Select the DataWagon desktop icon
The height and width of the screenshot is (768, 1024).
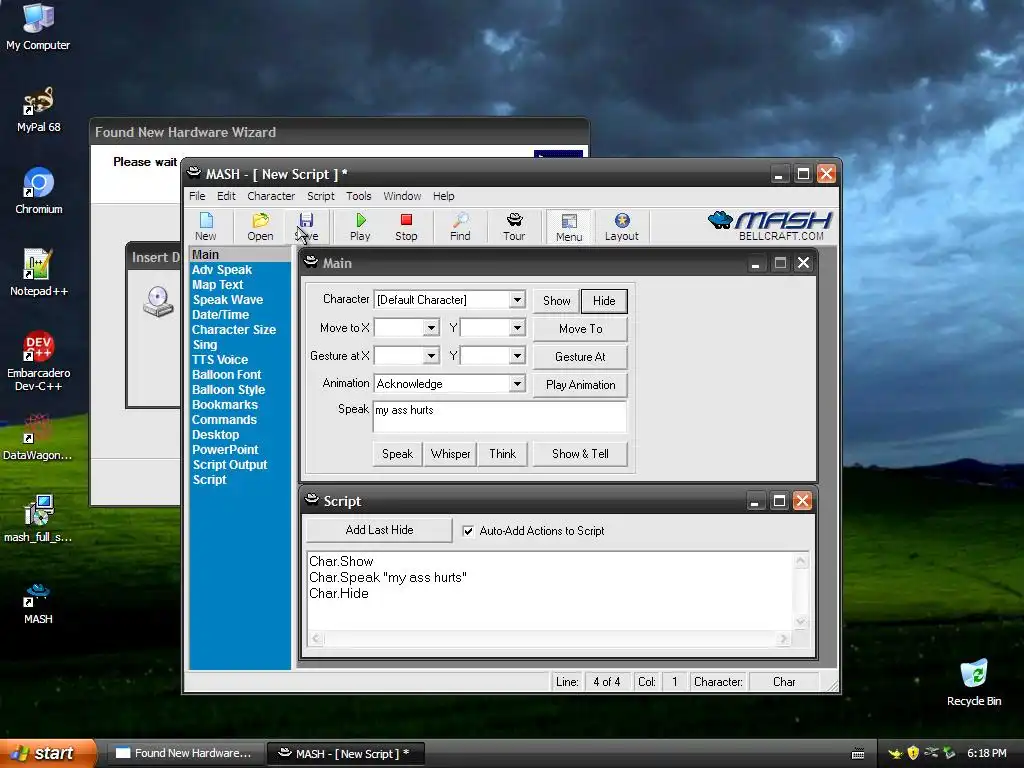tap(37, 438)
